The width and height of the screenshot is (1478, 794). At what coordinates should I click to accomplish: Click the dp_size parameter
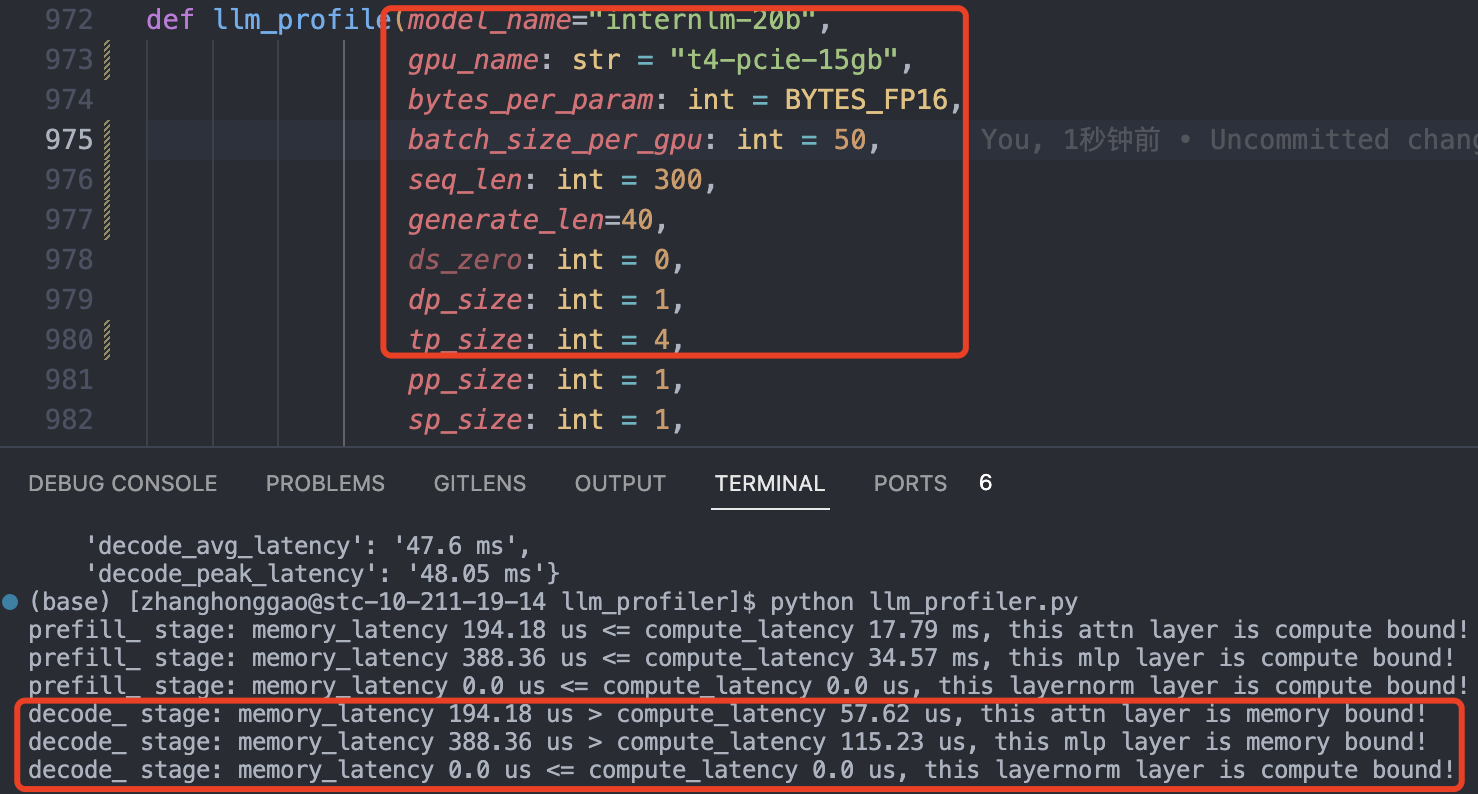[x=465, y=300]
